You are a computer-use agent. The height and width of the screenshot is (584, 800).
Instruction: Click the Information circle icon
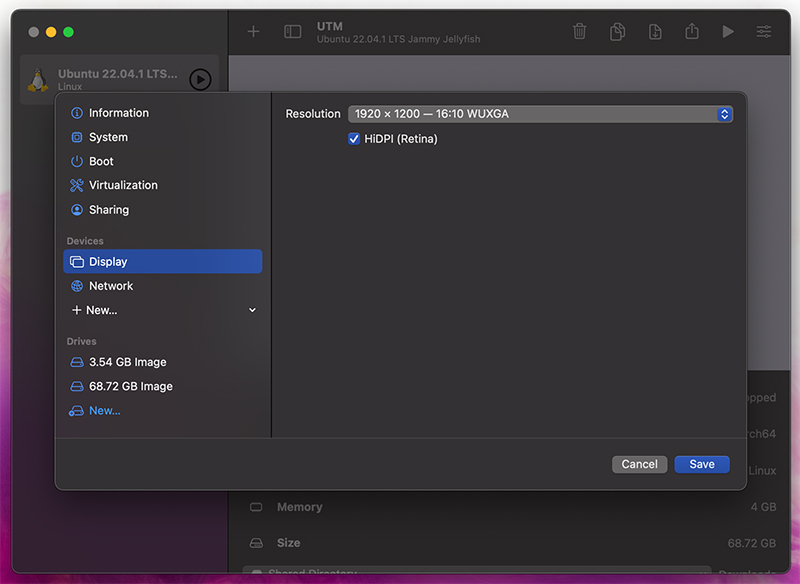[77, 113]
